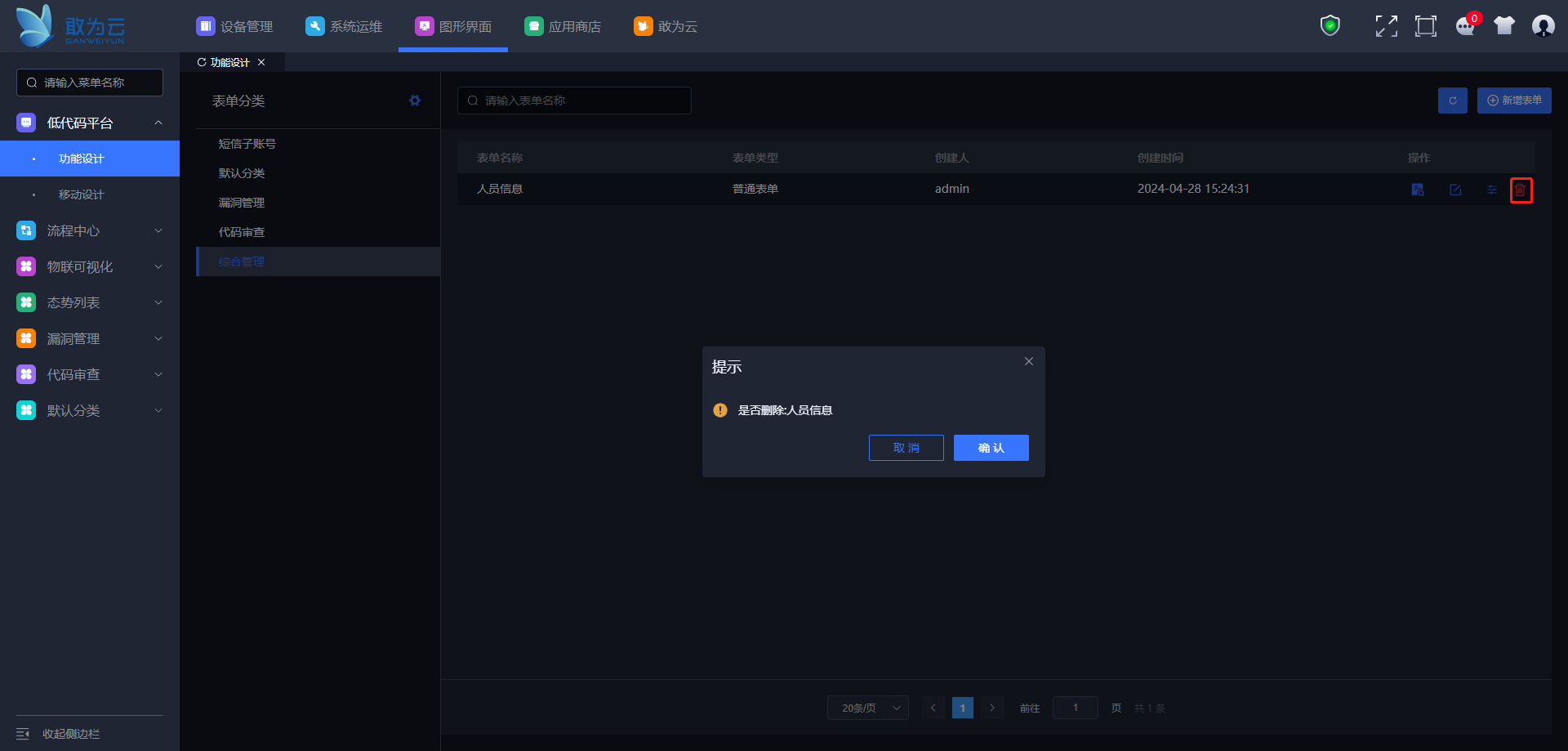The image size is (1568, 751).
Task: Open the user avatar profile icon
Action: 1543,26
